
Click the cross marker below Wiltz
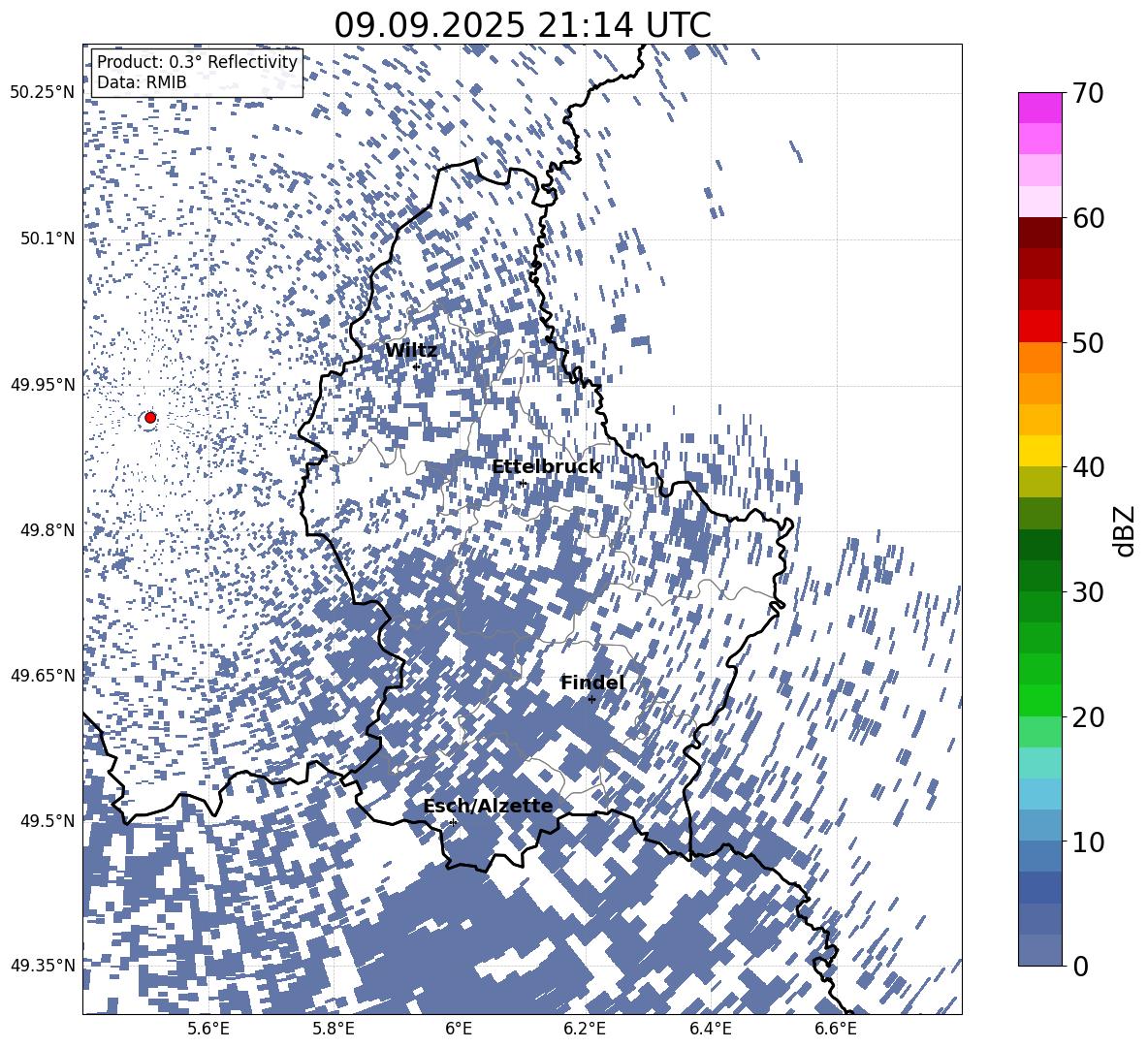tap(416, 366)
